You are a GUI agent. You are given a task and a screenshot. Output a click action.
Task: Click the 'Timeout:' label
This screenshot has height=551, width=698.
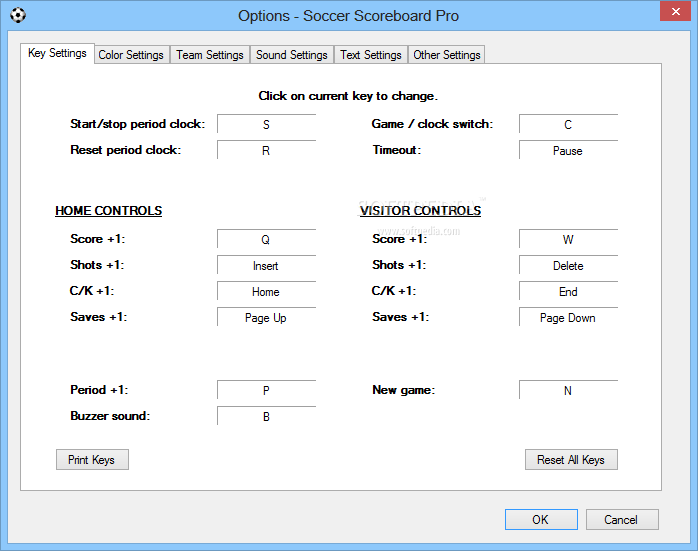pos(397,150)
